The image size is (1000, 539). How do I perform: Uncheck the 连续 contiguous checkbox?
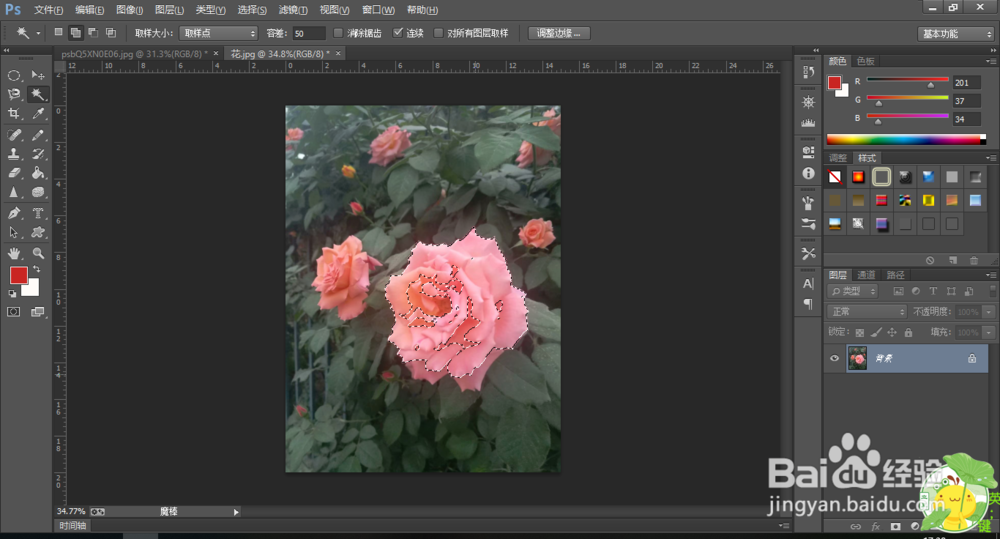pos(398,33)
